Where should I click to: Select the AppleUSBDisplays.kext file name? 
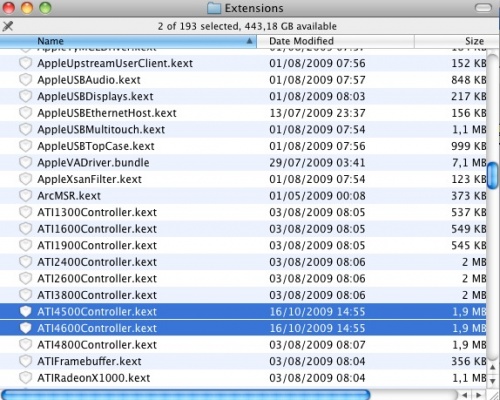95,96
